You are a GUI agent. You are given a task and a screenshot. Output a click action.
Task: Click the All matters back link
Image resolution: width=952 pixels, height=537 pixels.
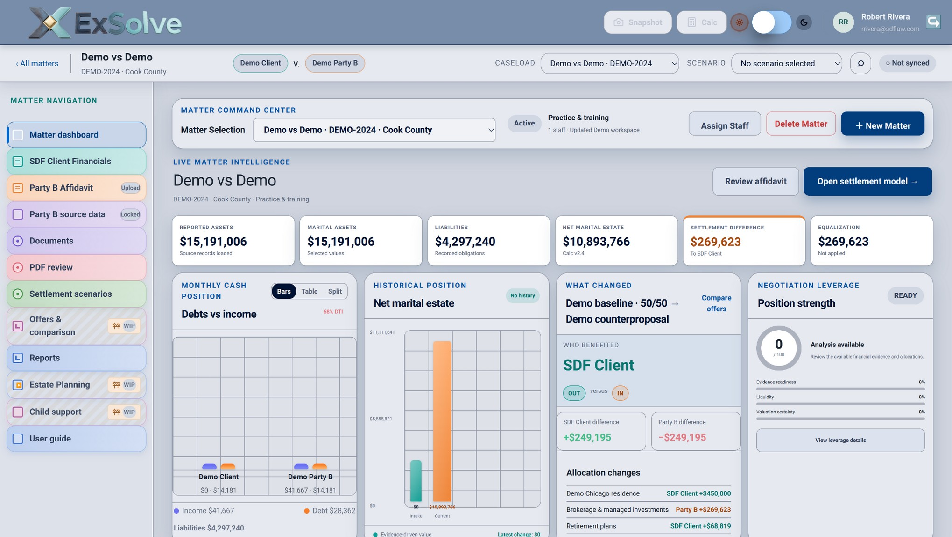point(37,63)
